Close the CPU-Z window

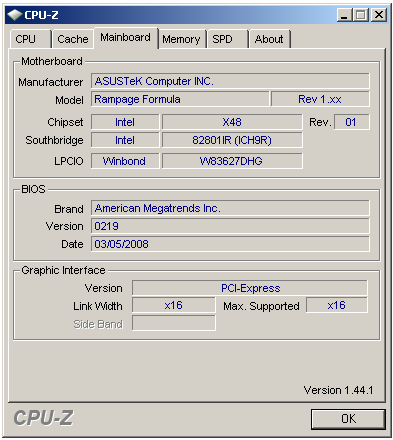click(379, 15)
